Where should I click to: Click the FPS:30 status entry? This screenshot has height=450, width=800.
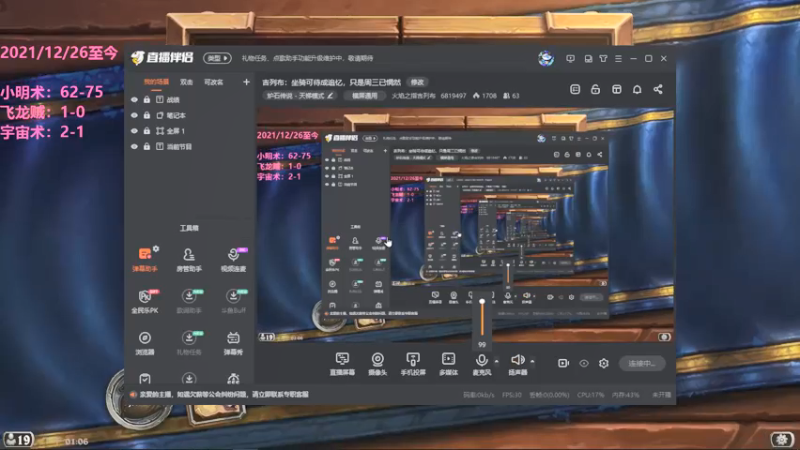(512, 395)
